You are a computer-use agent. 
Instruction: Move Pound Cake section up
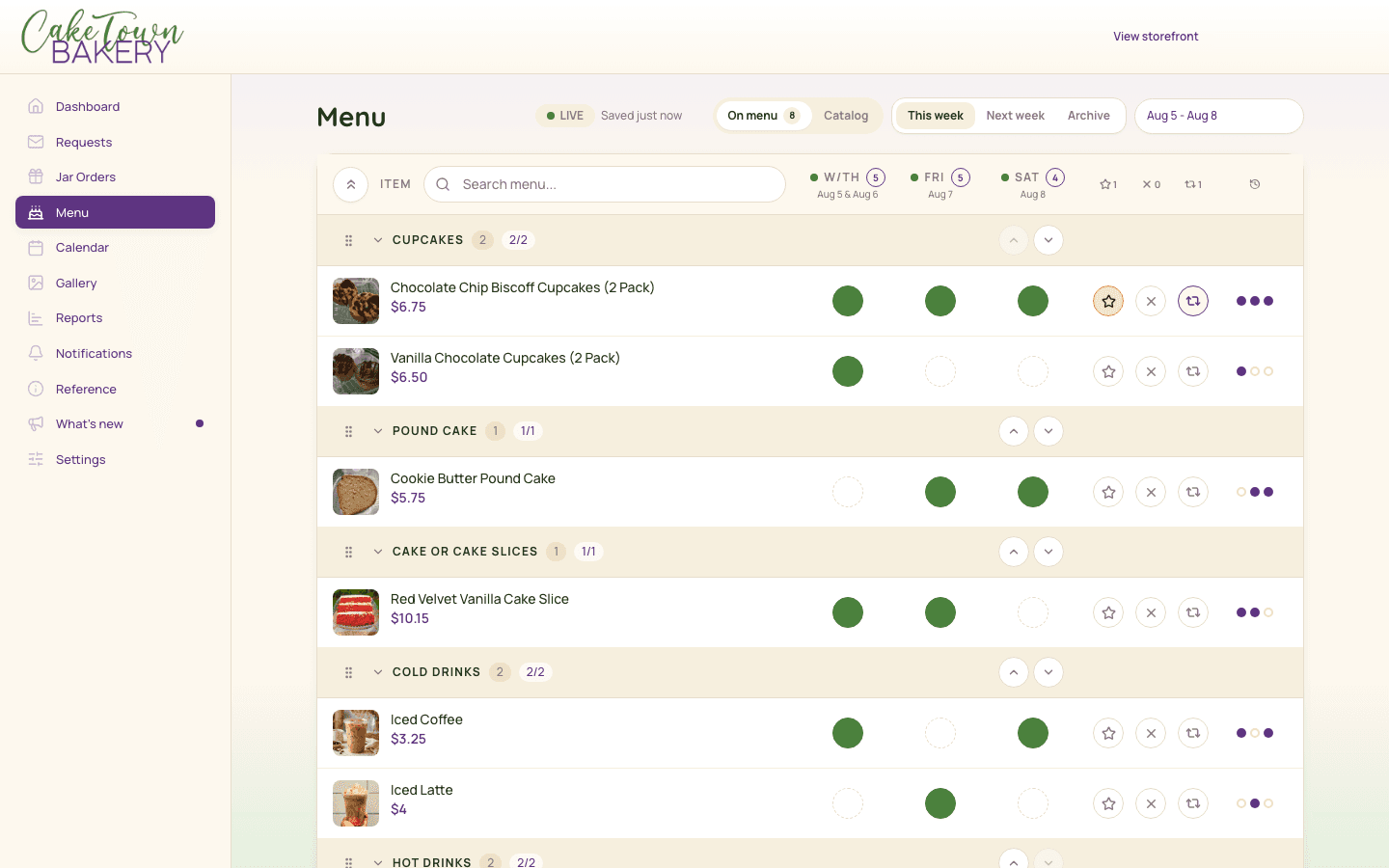point(1014,431)
